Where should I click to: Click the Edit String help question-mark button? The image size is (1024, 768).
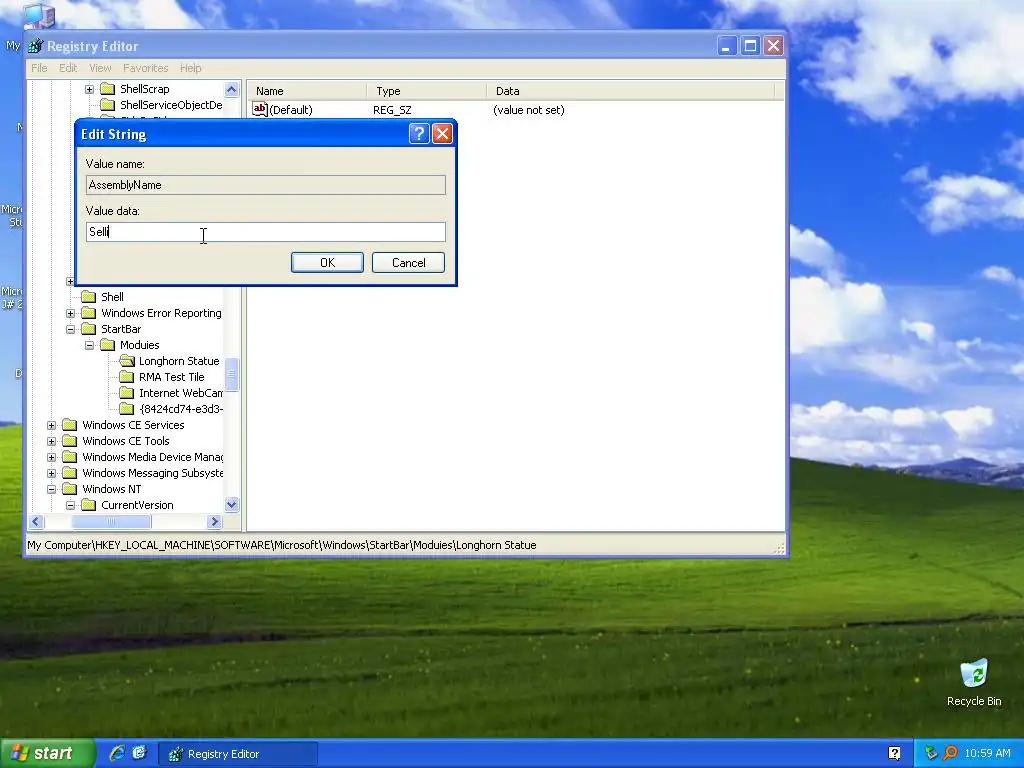(419, 134)
